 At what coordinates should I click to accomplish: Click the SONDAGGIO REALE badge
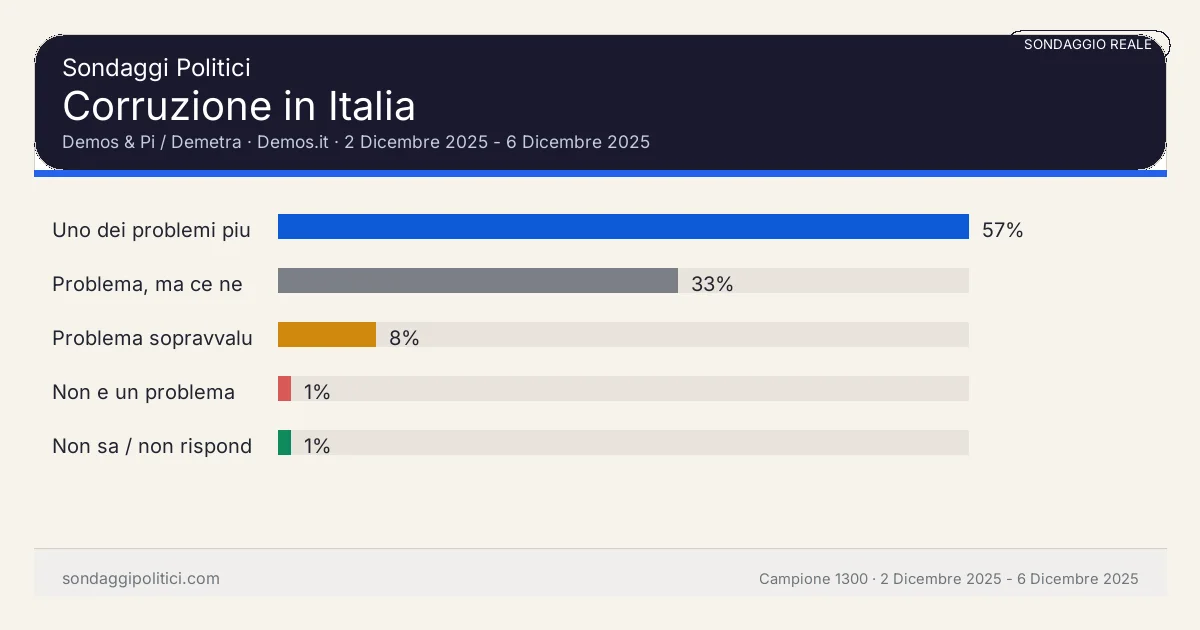1088,44
